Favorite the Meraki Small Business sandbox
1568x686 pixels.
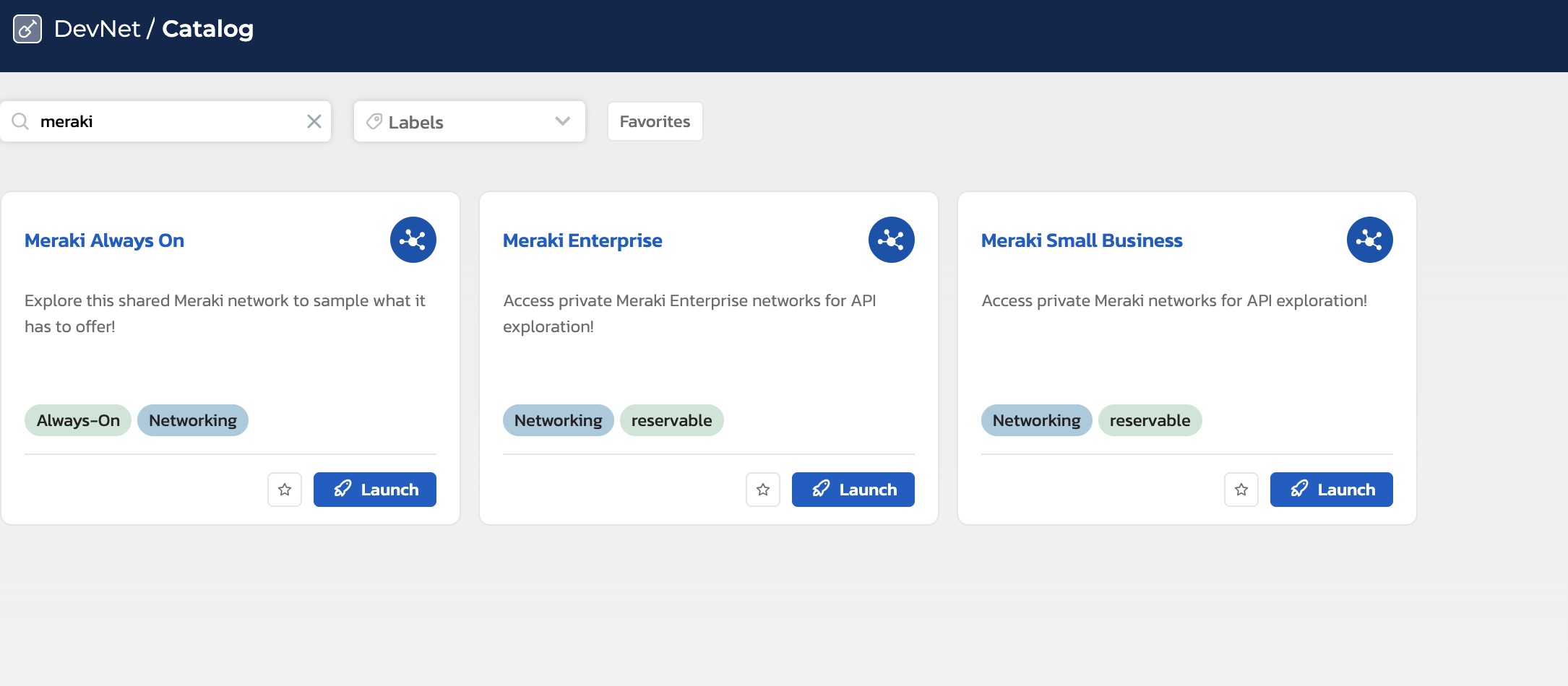tap(1241, 489)
